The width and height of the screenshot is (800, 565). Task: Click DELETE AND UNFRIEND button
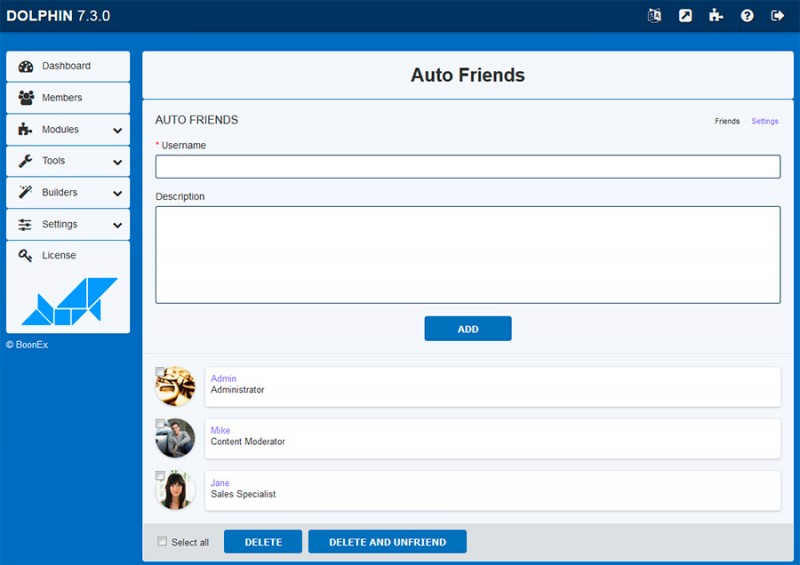pyautogui.click(x=387, y=542)
